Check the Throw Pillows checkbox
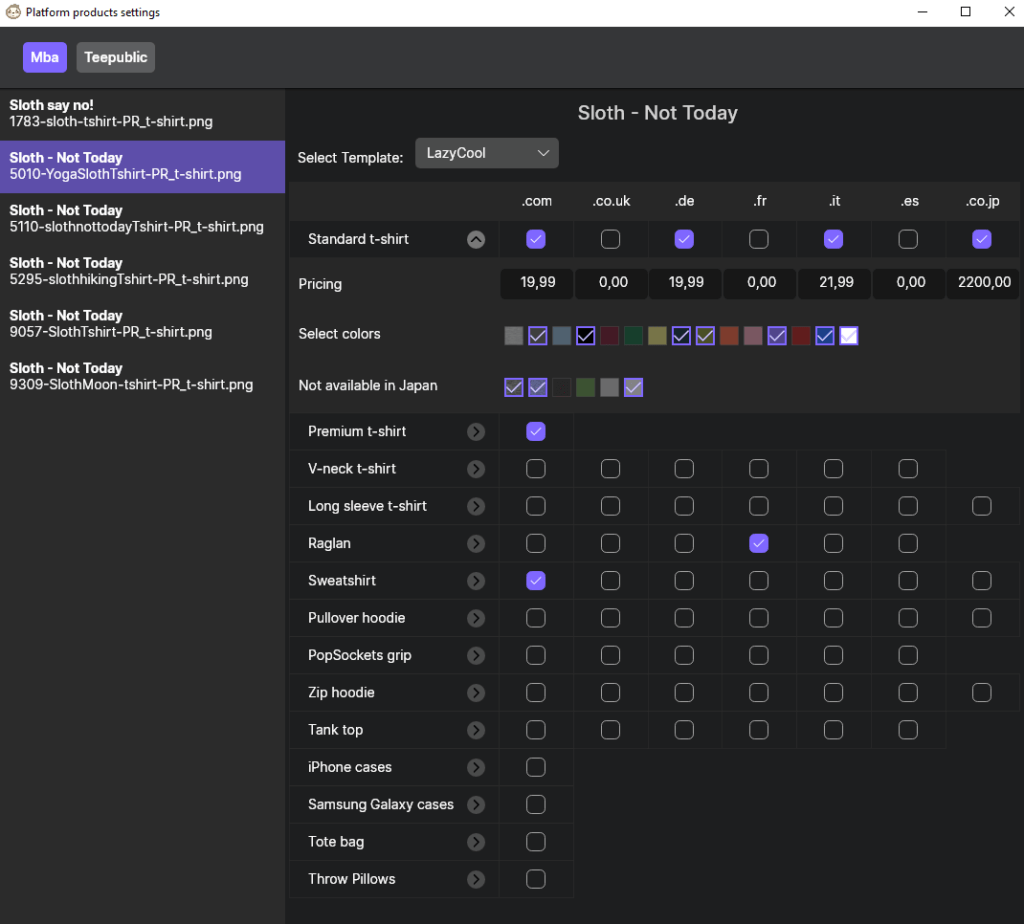 click(x=536, y=879)
